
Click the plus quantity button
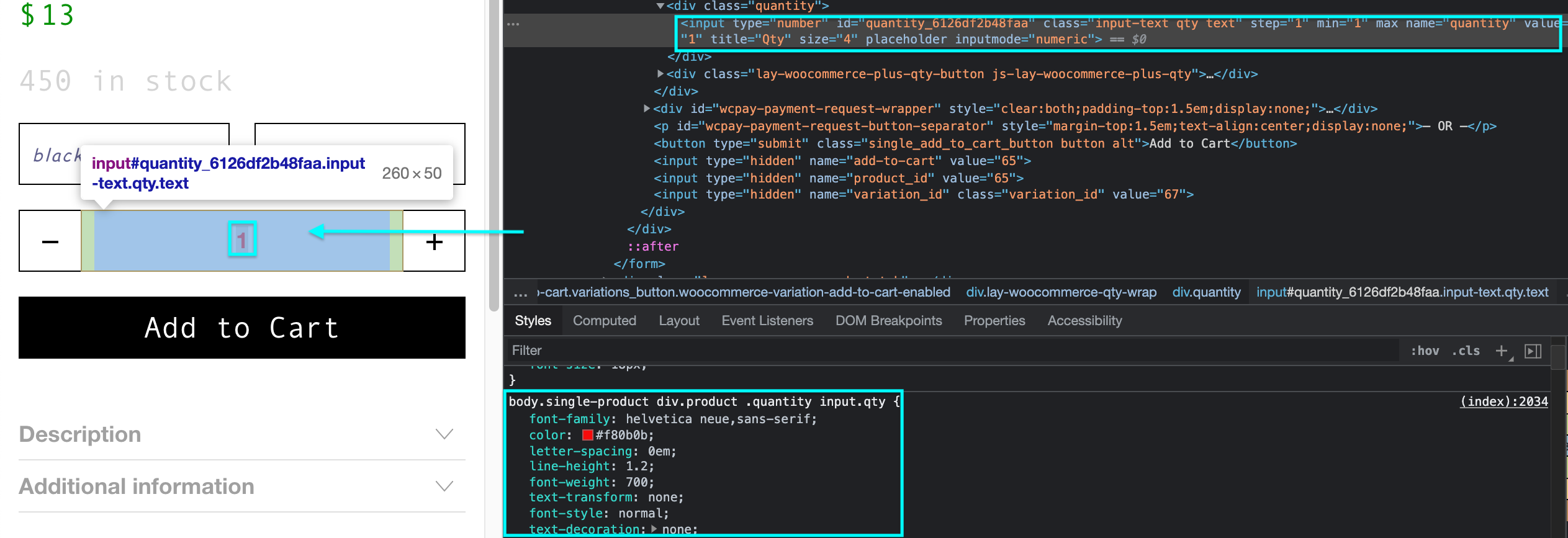435,241
